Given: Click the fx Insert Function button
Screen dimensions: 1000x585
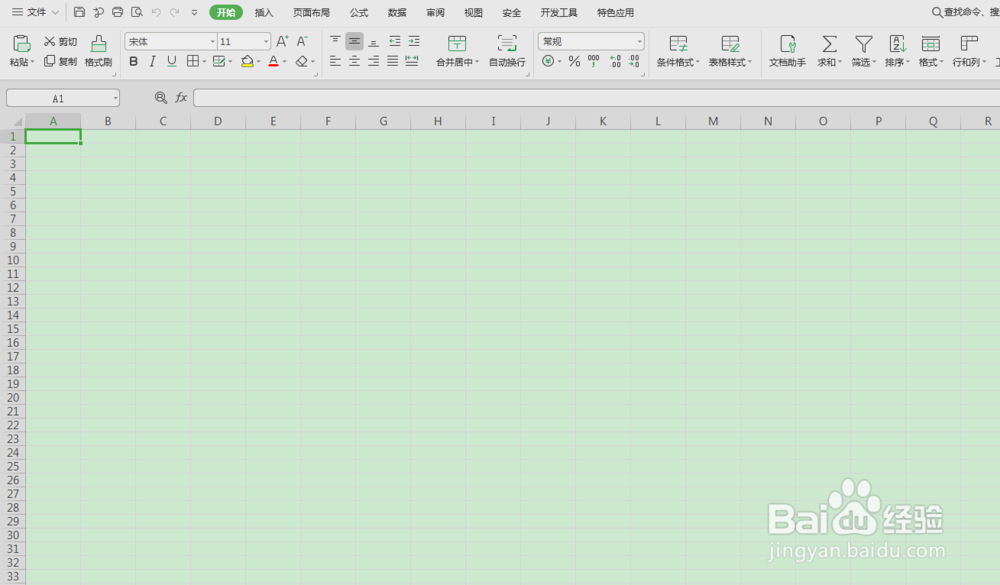Looking at the screenshot, I should pyautogui.click(x=181, y=98).
